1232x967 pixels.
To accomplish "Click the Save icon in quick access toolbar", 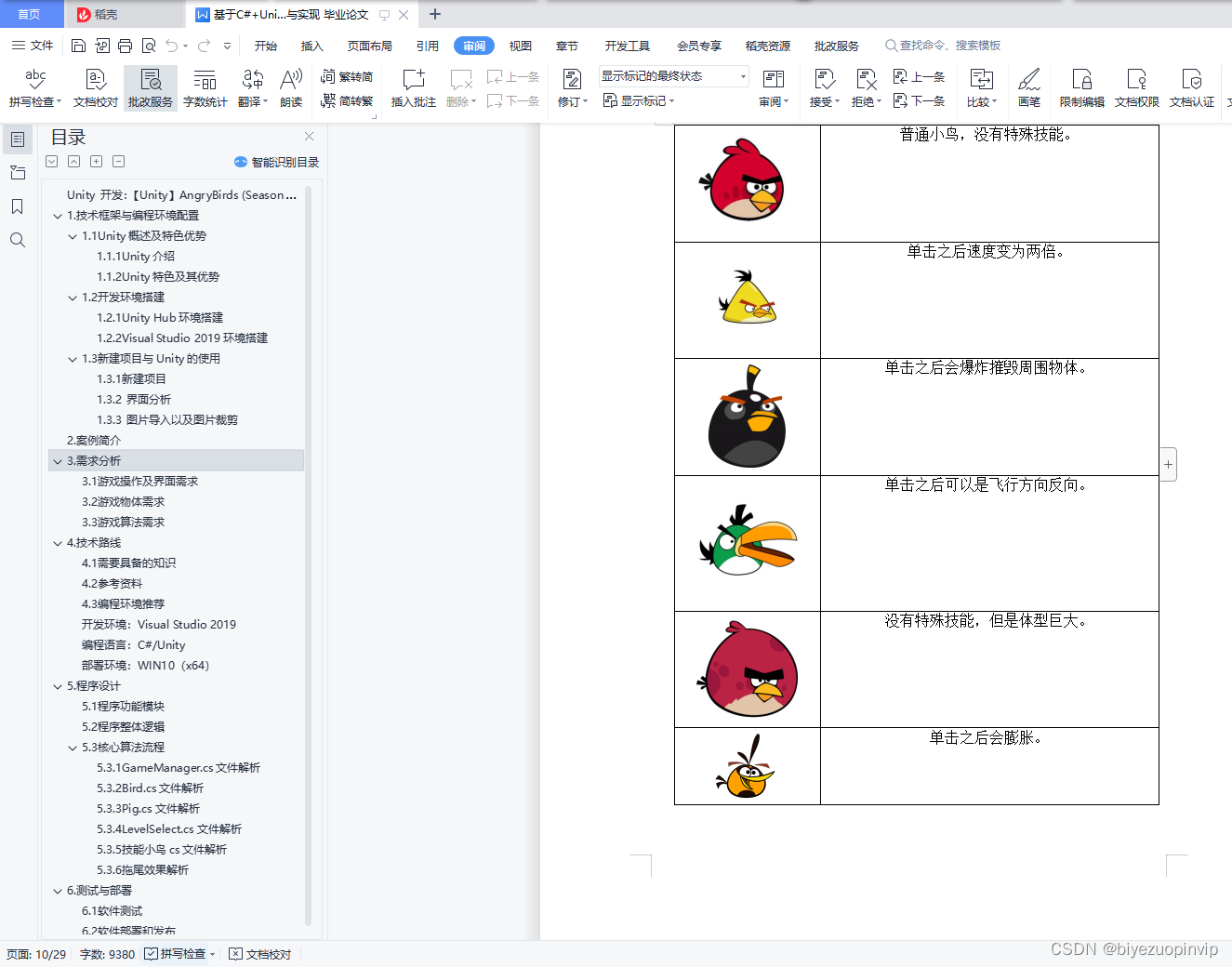I will (78, 46).
